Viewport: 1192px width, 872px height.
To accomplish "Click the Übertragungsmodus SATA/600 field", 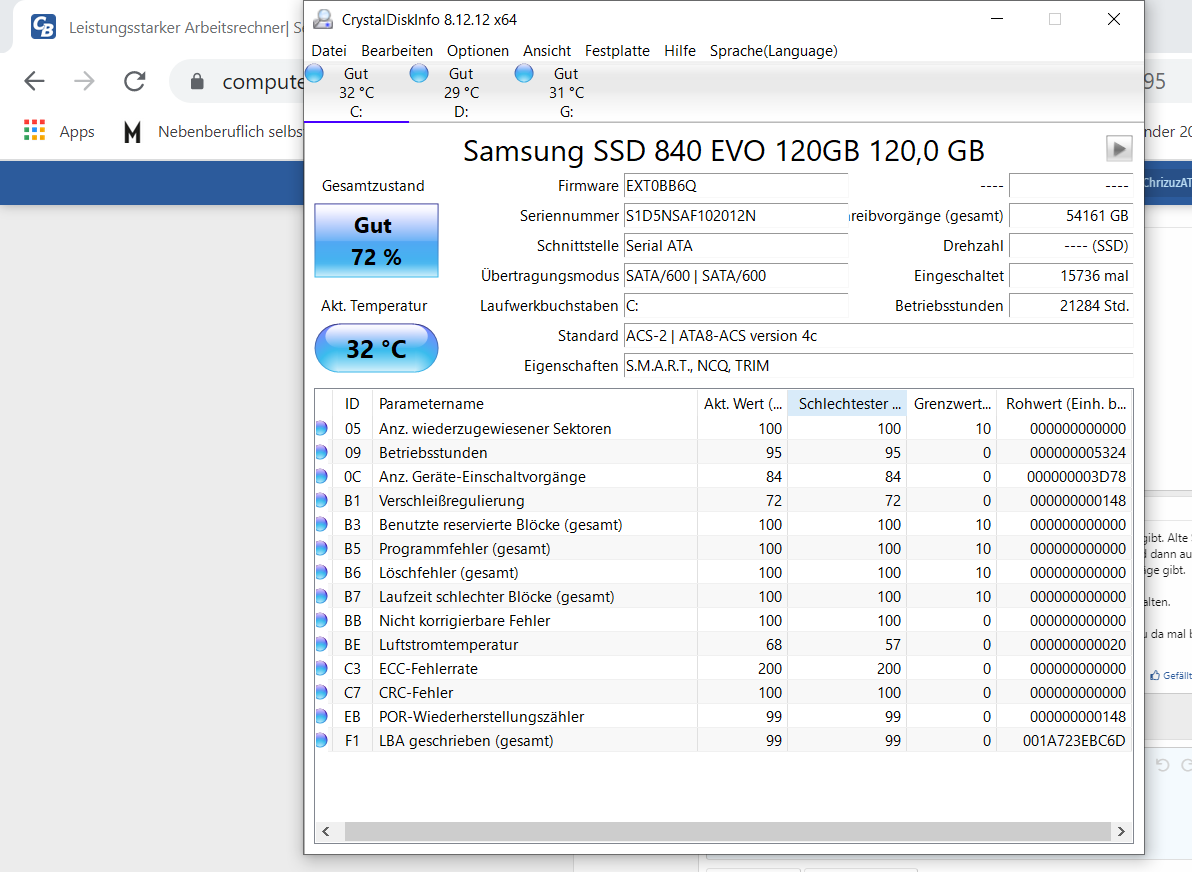I will 736,276.
